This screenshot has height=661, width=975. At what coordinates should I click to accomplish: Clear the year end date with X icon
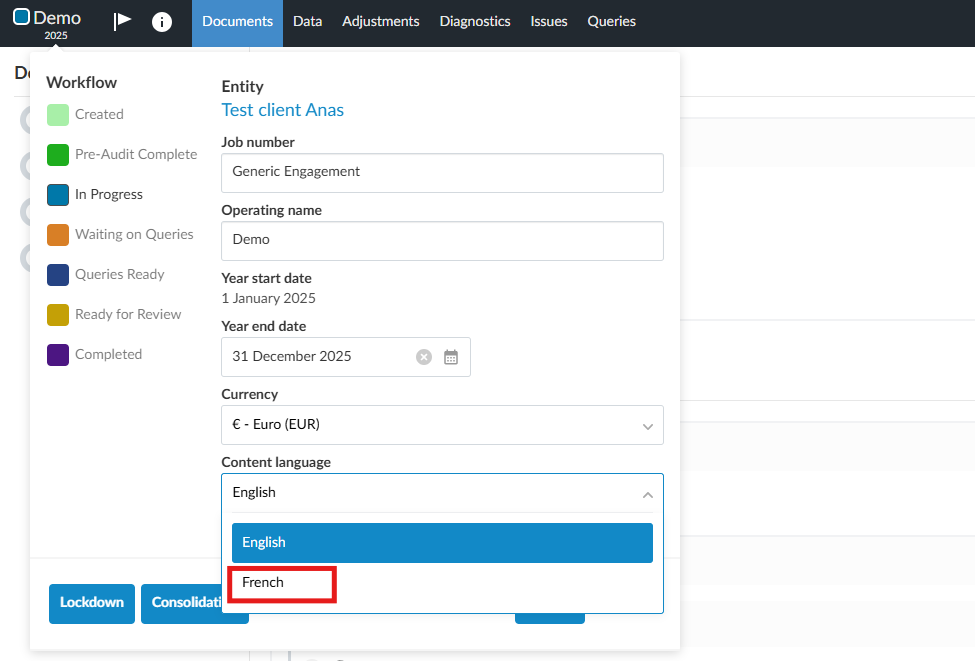424,357
